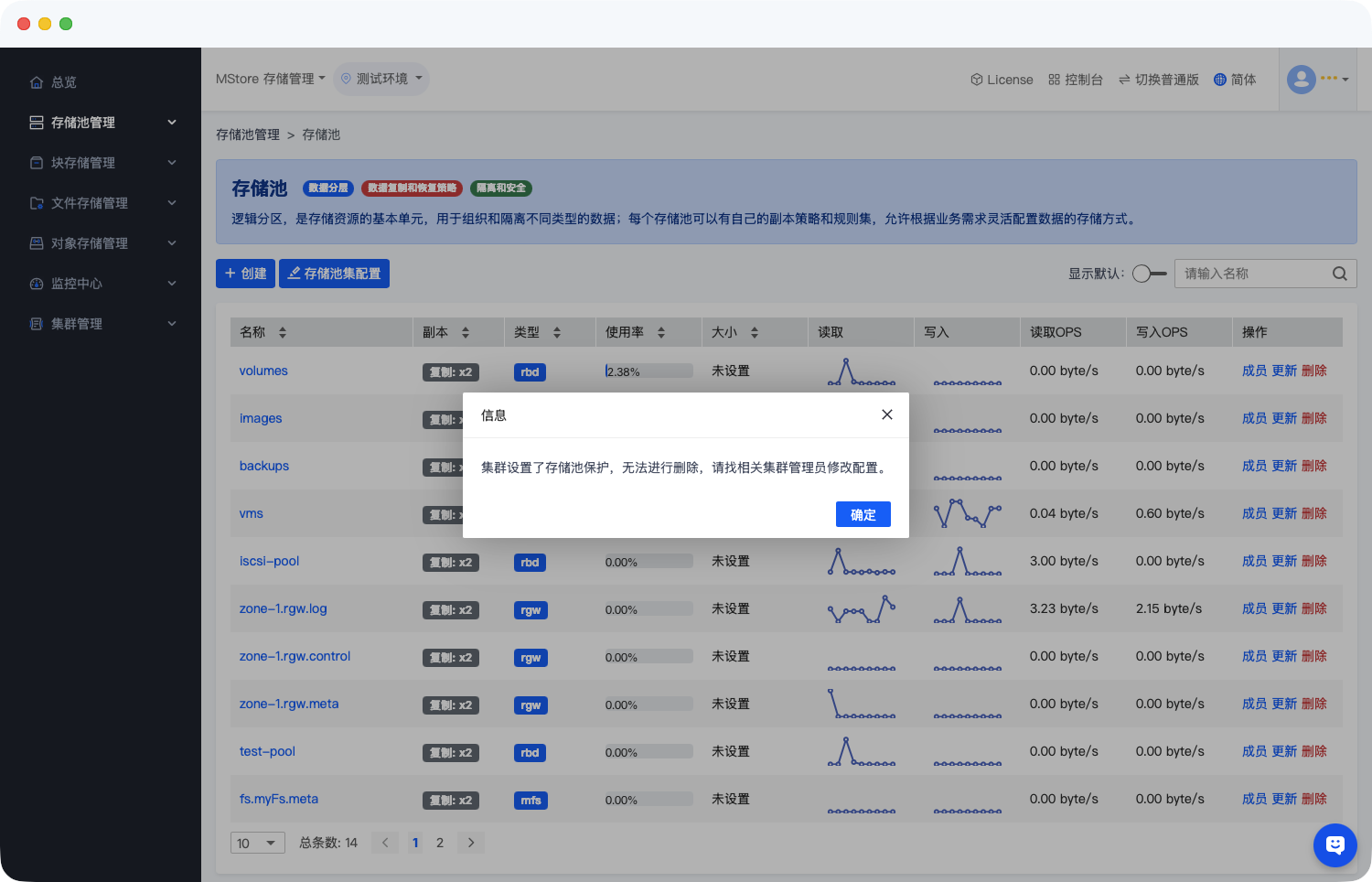Click the volumes usage progress bar
Image resolution: width=1372 pixels, height=882 pixels.
[x=648, y=371]
